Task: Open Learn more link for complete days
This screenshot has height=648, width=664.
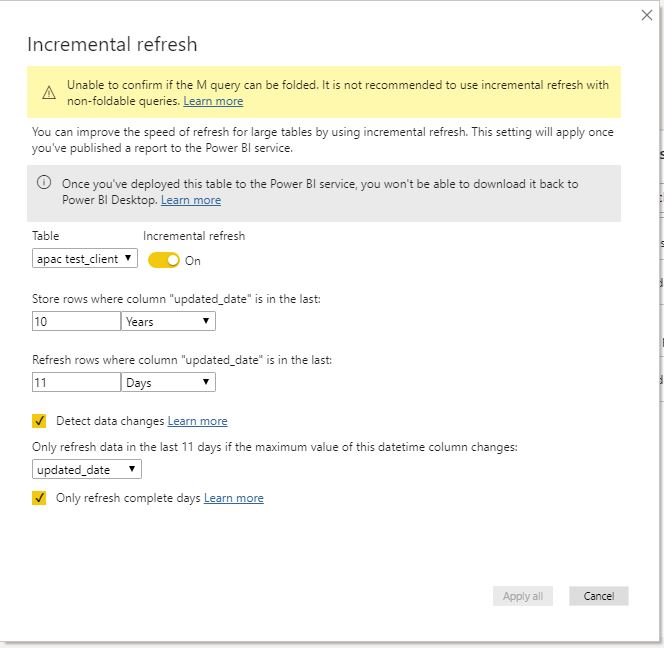Action: 234,498
